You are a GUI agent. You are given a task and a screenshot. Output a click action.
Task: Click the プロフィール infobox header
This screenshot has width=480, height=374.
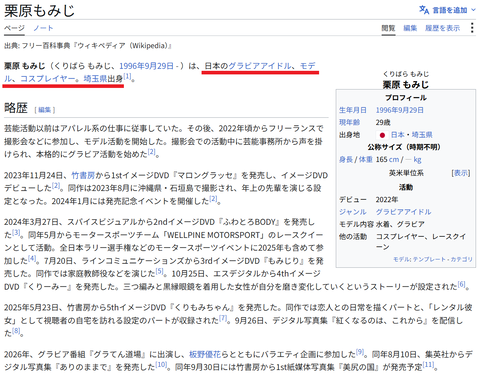[x=406, y=98]
